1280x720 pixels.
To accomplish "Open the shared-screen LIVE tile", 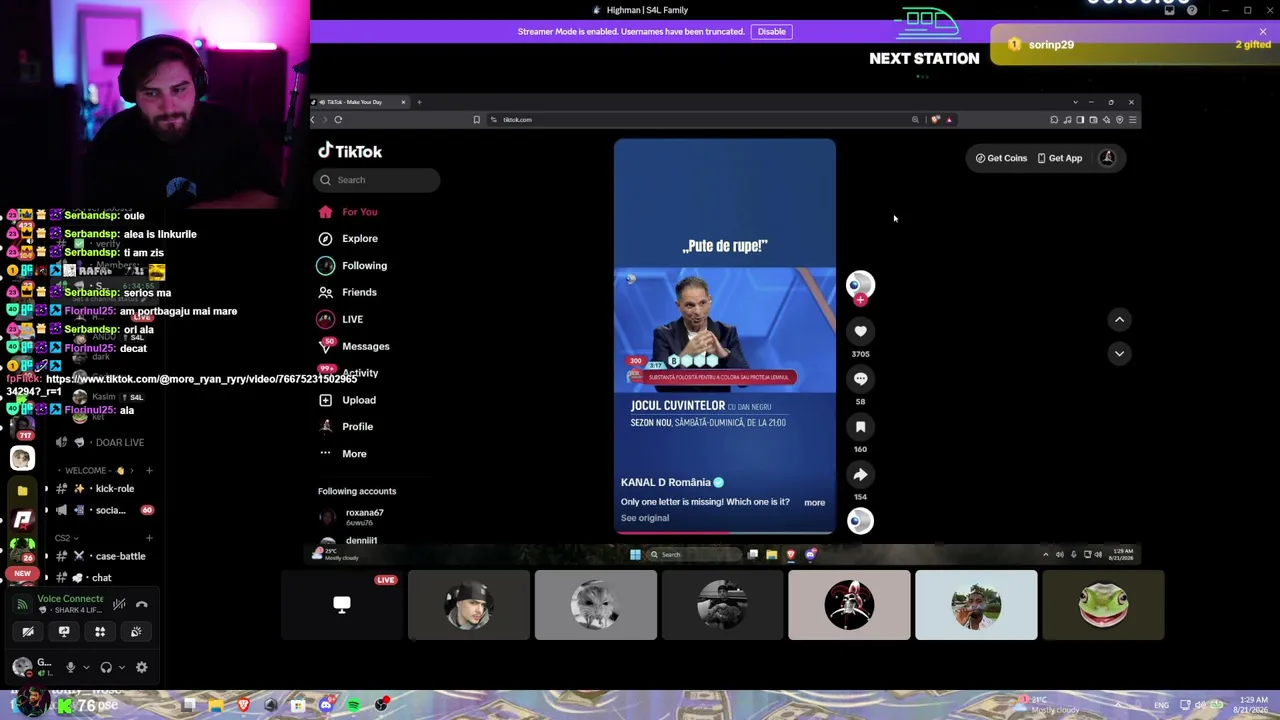I will [342, 605].
